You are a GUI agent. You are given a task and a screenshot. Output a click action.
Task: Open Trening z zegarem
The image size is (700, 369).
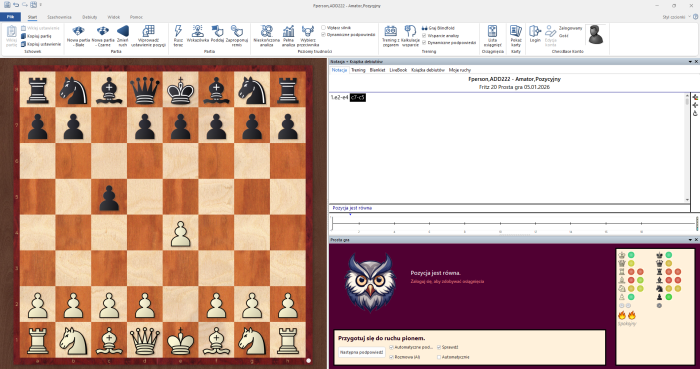pyautogui.click(x=391, y=36)
